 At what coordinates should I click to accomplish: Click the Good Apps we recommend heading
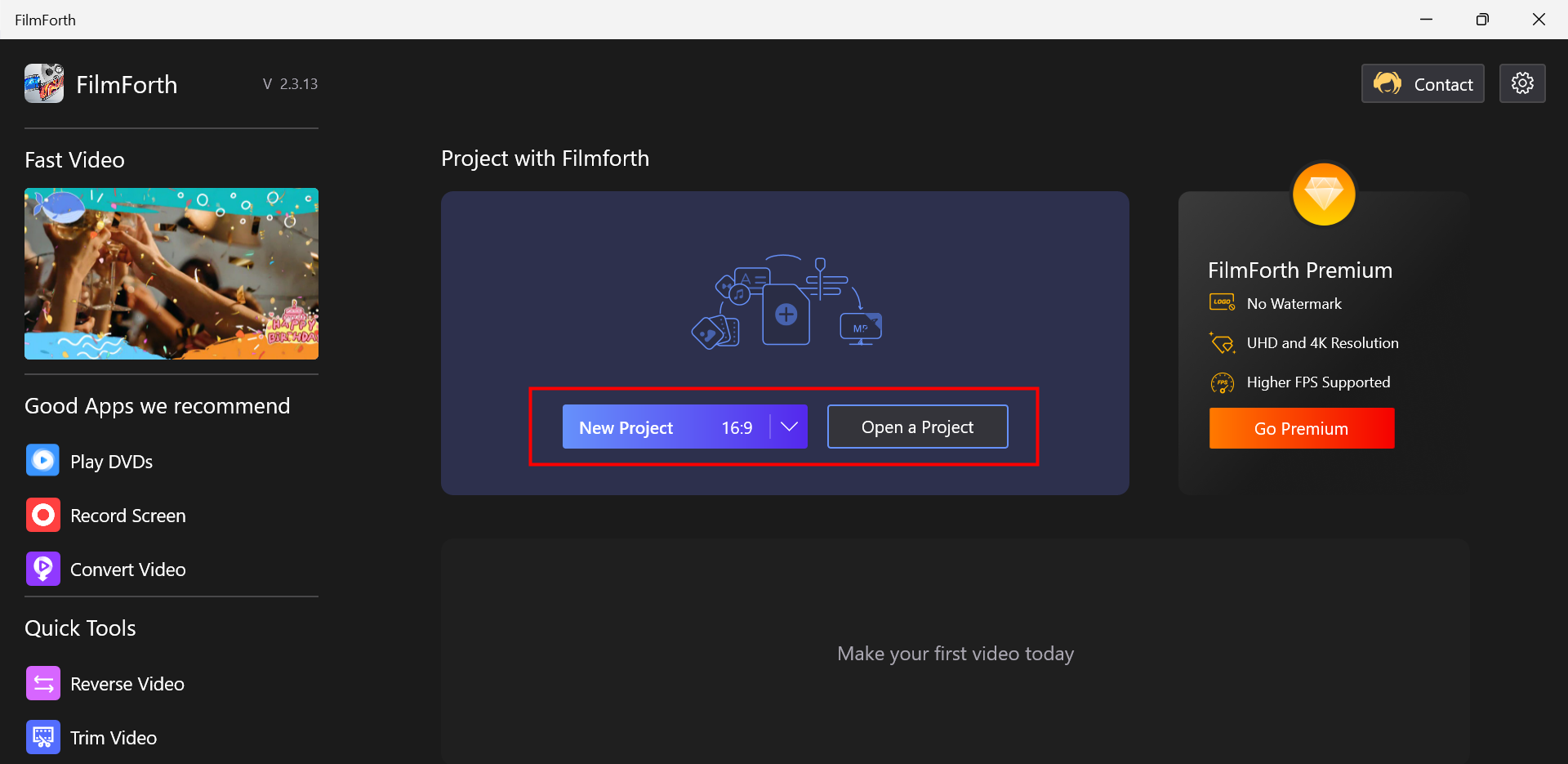[x=157, y=406]
